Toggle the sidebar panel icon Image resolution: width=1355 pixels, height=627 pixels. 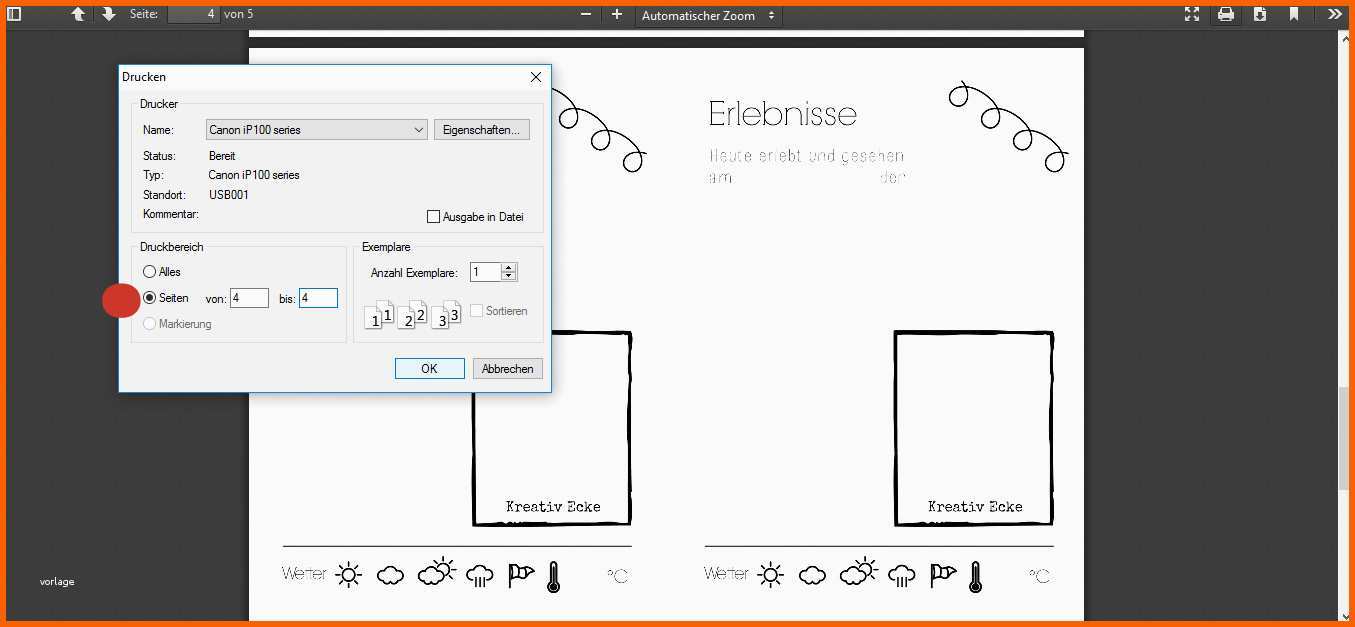tap(14, 14)
